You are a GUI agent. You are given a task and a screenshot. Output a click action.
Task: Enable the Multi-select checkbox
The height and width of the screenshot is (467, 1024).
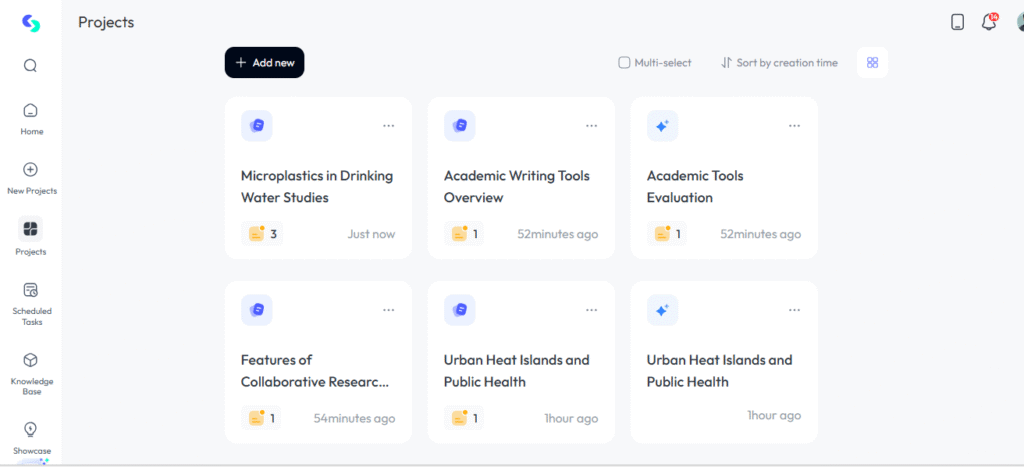pos(624,63)
